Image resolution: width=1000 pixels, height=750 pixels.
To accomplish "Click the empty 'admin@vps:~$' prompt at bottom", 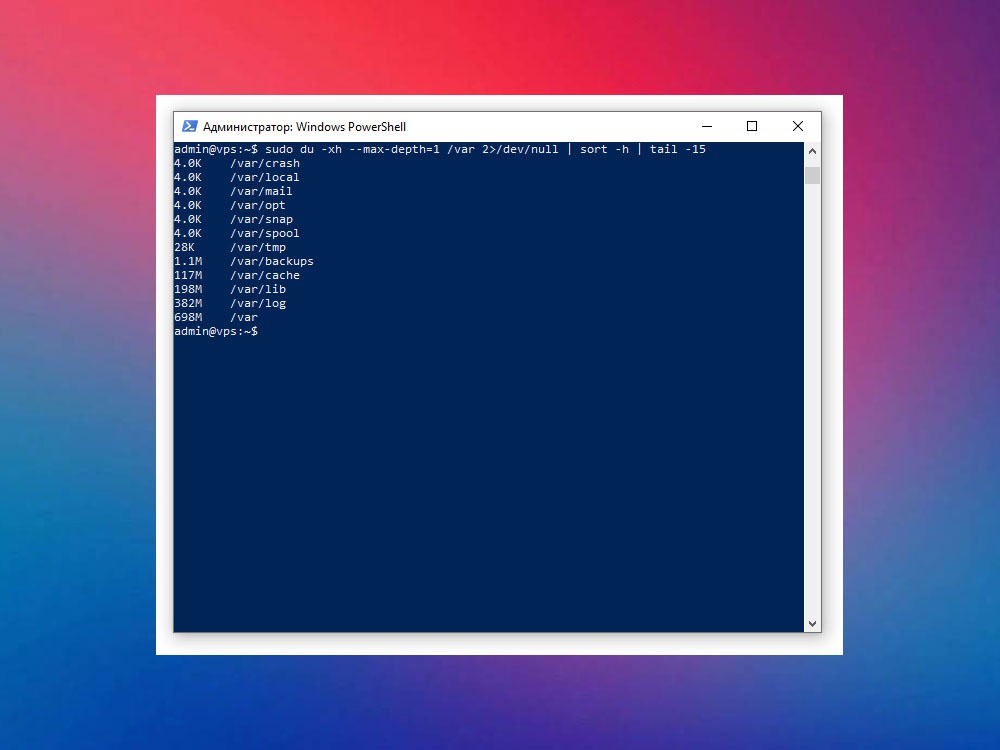I will (216, 332).
